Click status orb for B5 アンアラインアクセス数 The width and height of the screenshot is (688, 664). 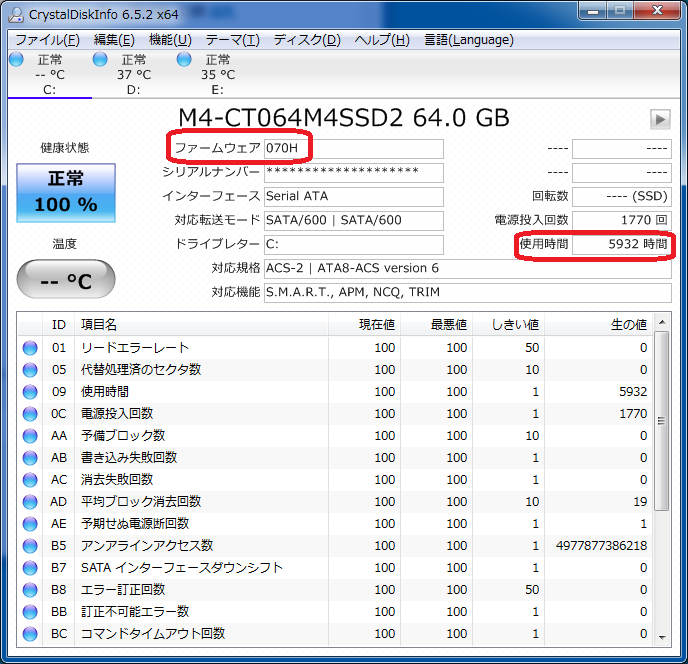click(30, 546)
